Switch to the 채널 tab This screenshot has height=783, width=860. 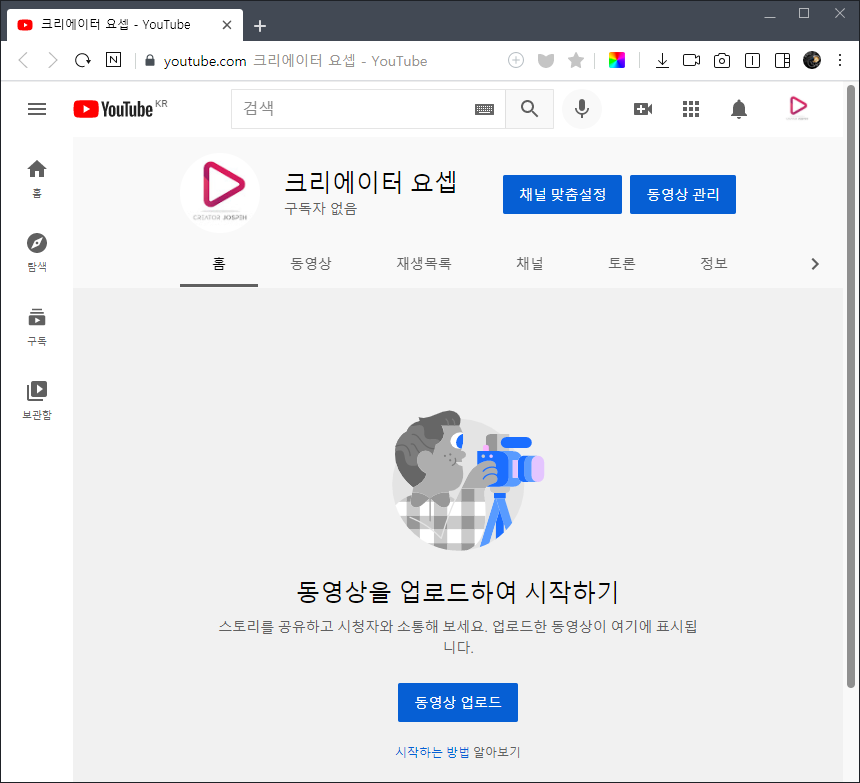coord(530,264)
